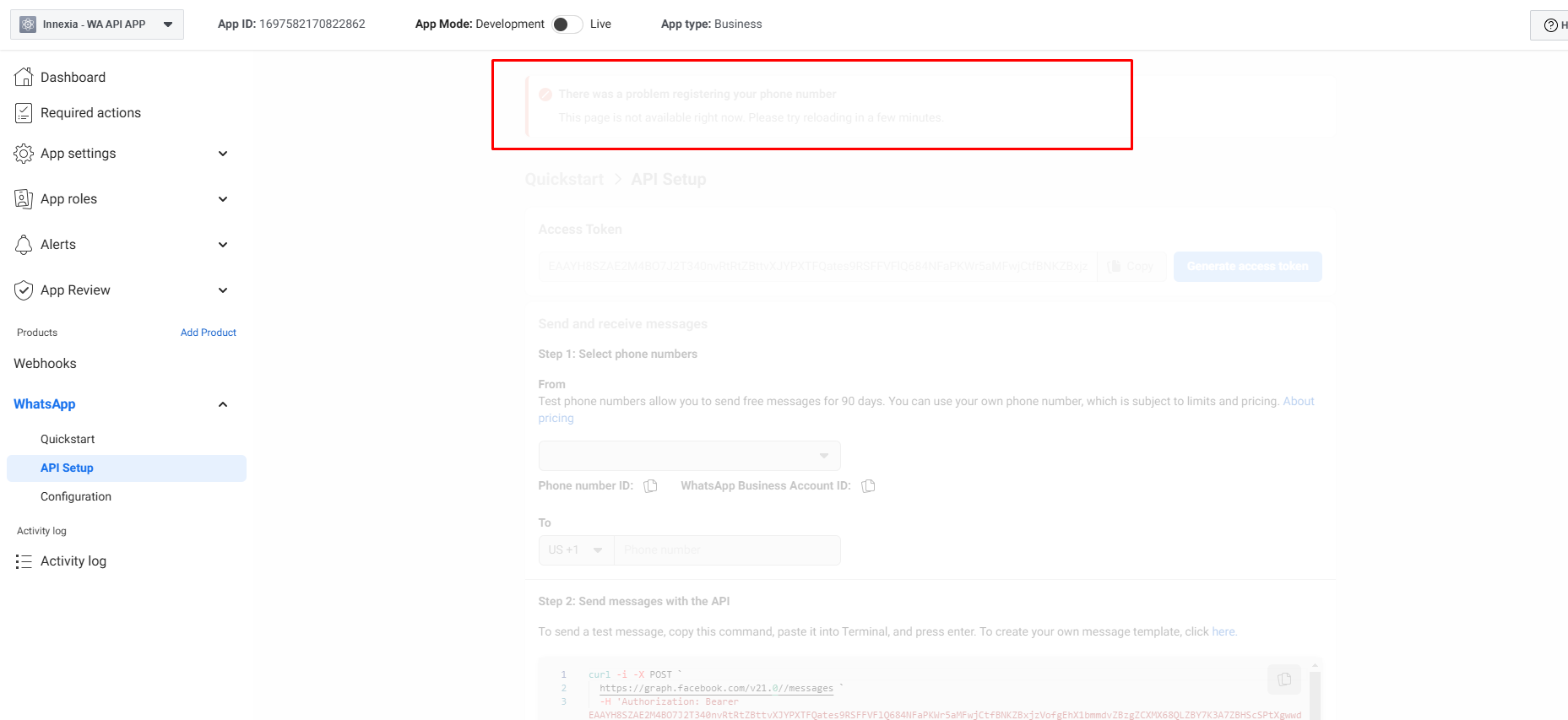Expand the Alerts chevron

[x=223, y=245]
